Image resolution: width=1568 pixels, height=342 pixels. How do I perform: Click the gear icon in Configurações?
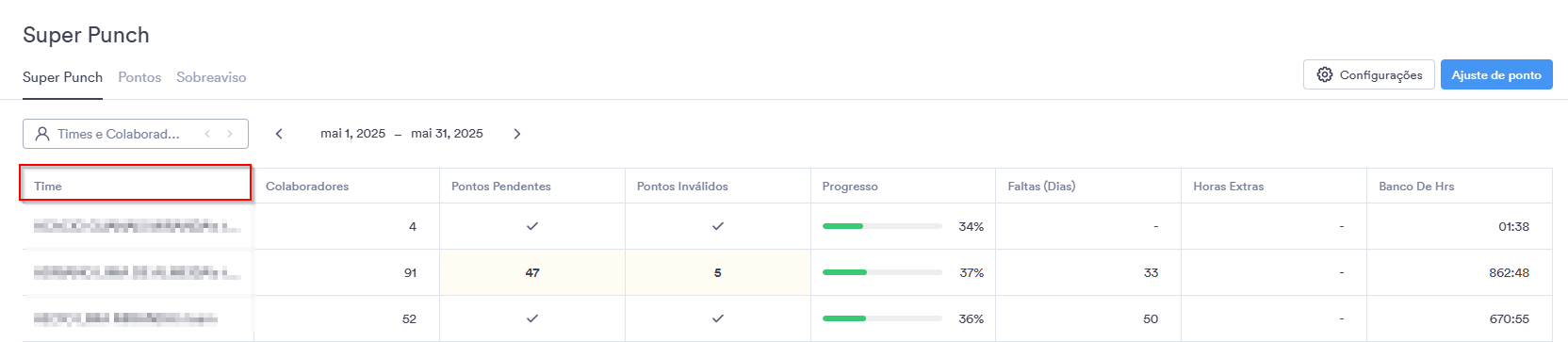click(1325, 74)
